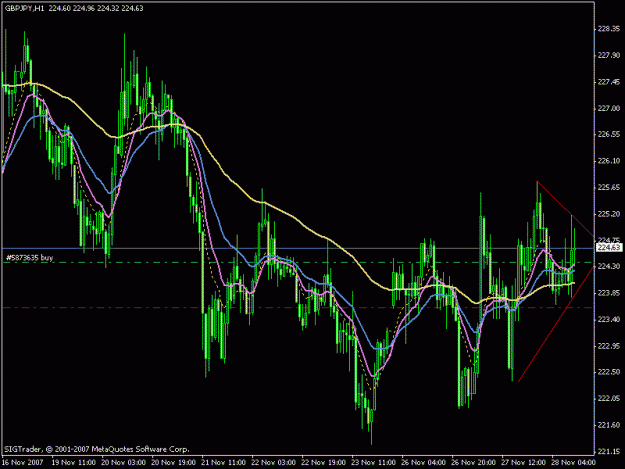The image size is (625, 469).
Task: Click the 22 Nov 19:00 time label
Action: point(323,463)
